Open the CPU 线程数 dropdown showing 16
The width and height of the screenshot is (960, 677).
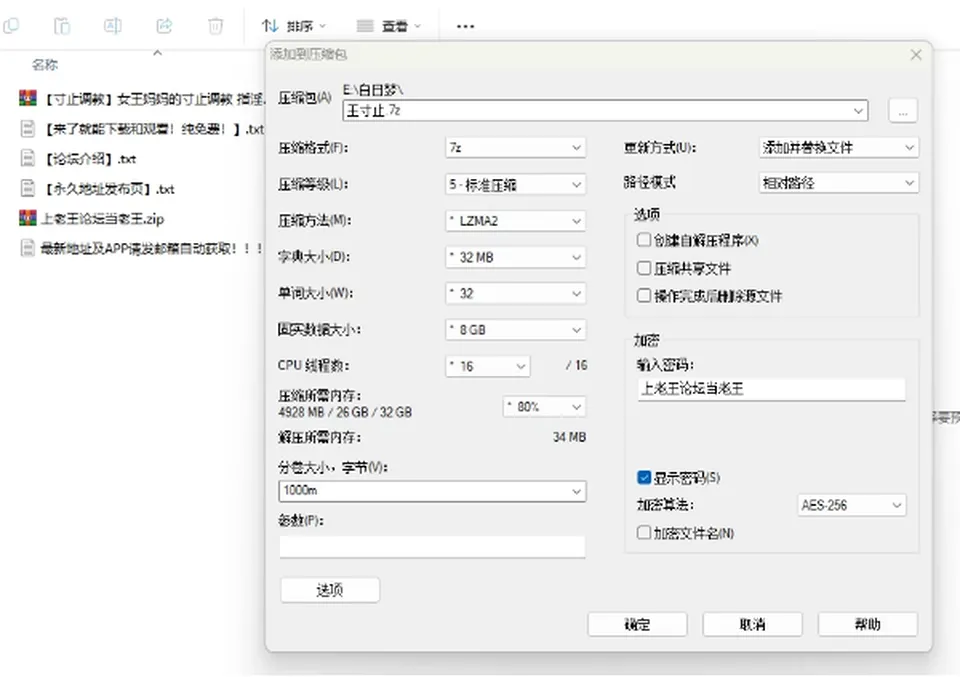488,366
